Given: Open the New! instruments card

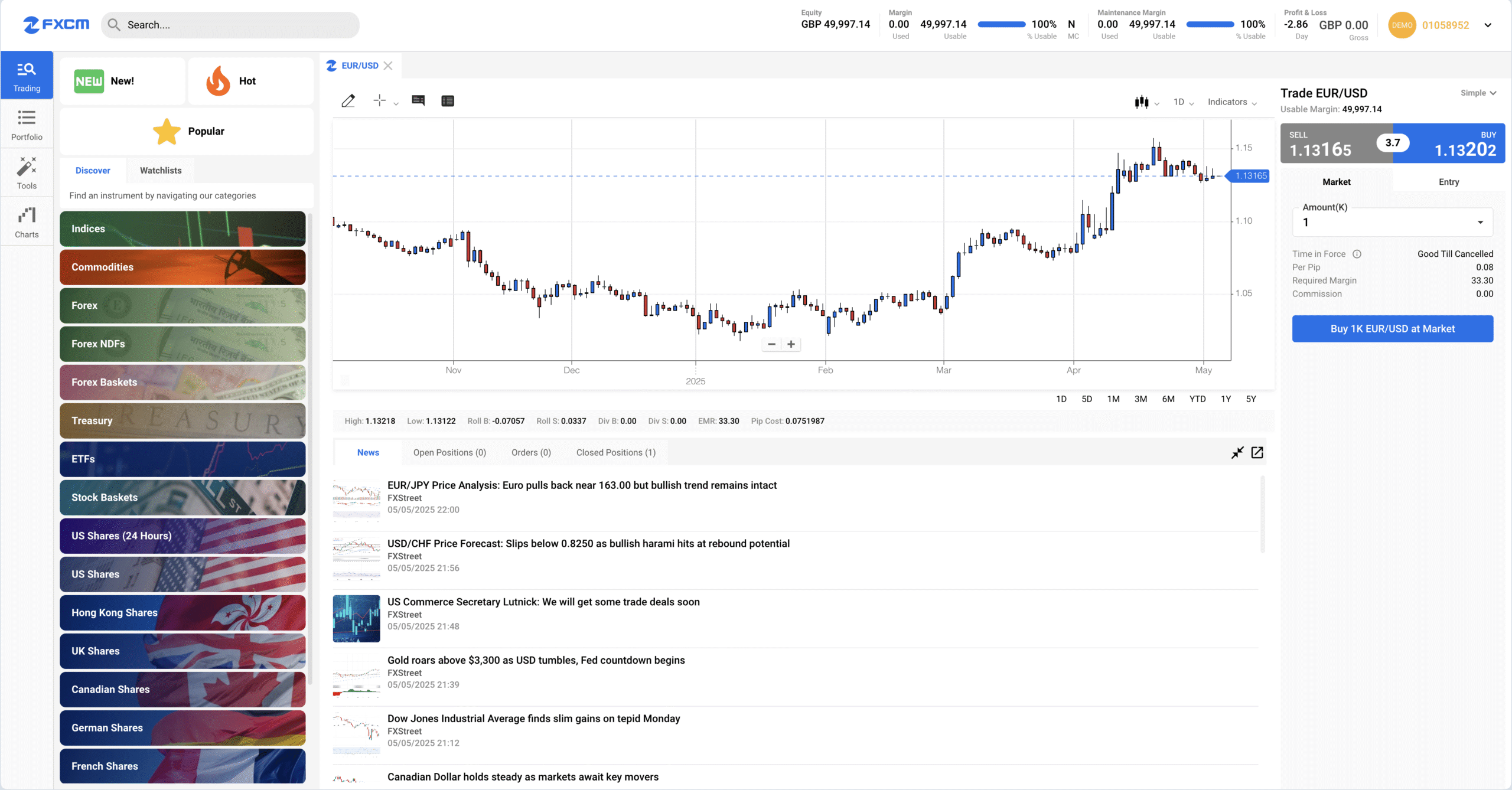Looking at the screenshot, I should (122, 81).
